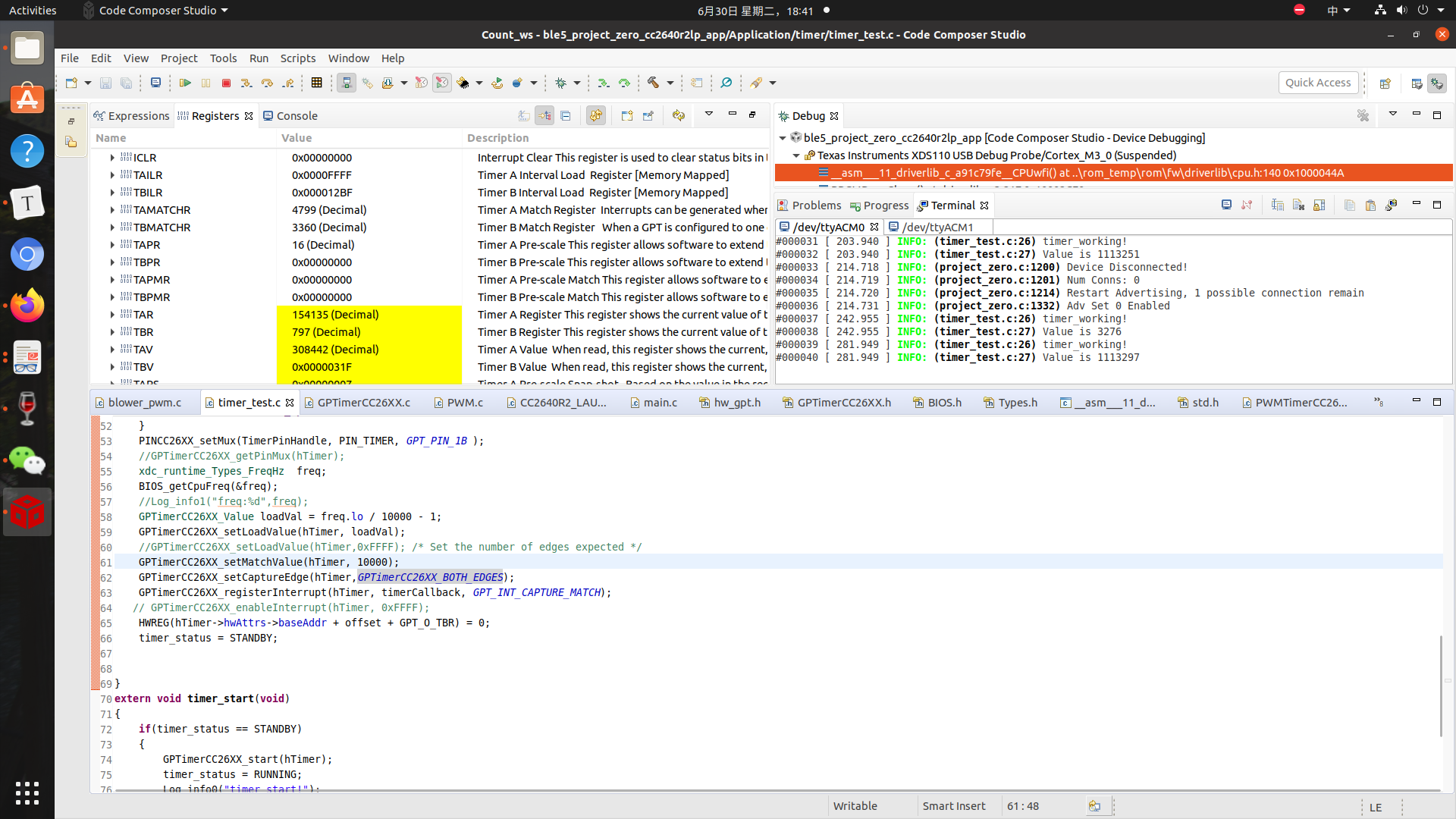Open the memory grid browser icon

pyautogui.click(x=317, y=83)
